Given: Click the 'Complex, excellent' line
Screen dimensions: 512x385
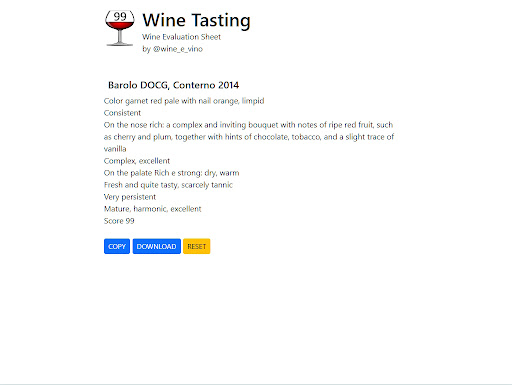Looking at the screenshot, I should (137, 161).
